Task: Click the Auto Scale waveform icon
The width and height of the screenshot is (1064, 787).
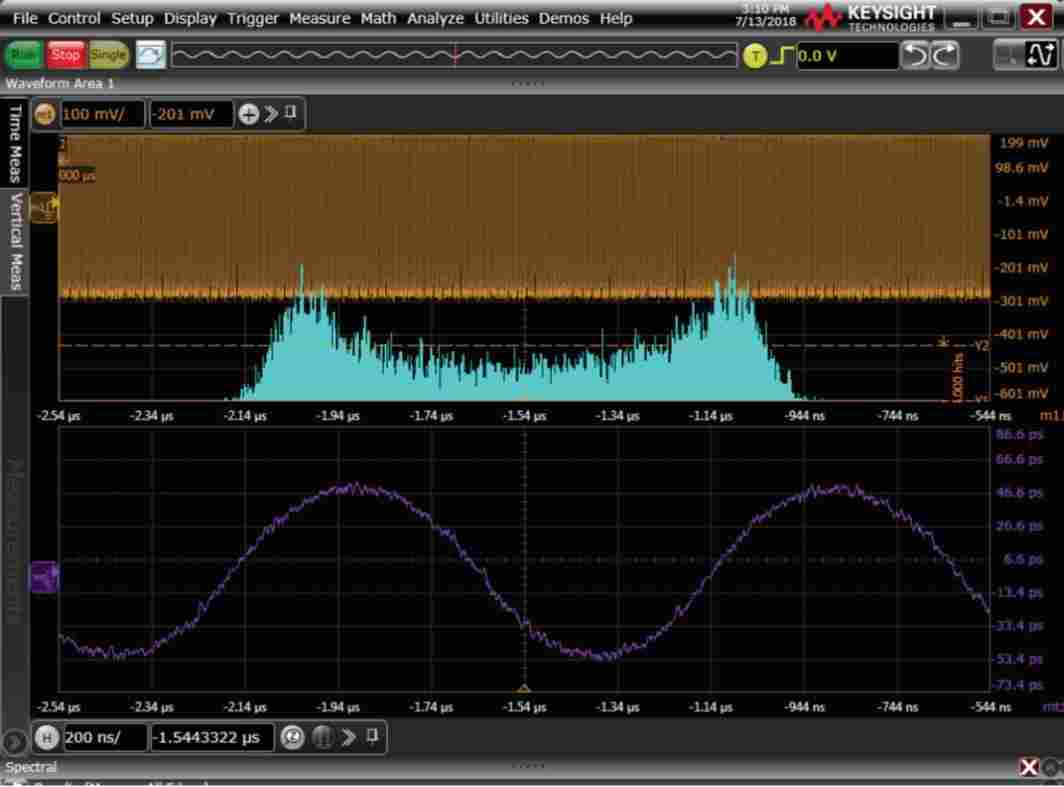Action: (x=151, y=55)
